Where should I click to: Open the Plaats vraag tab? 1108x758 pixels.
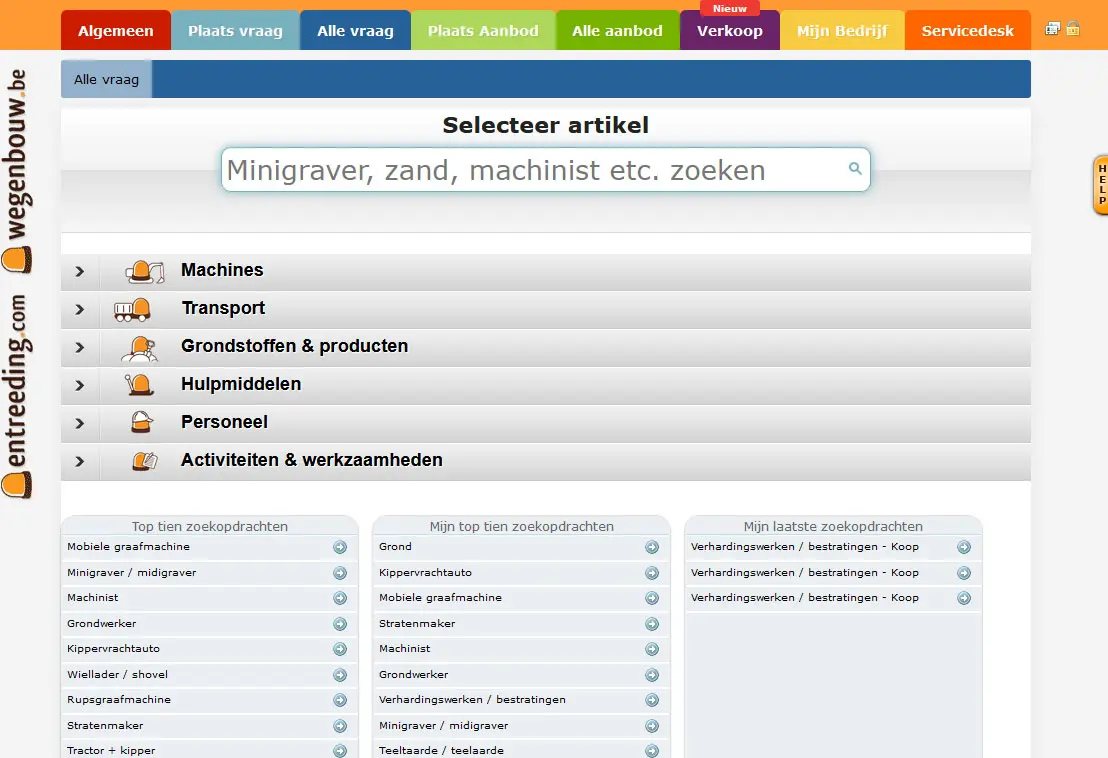pyautogui.click(x=235, y=31)
